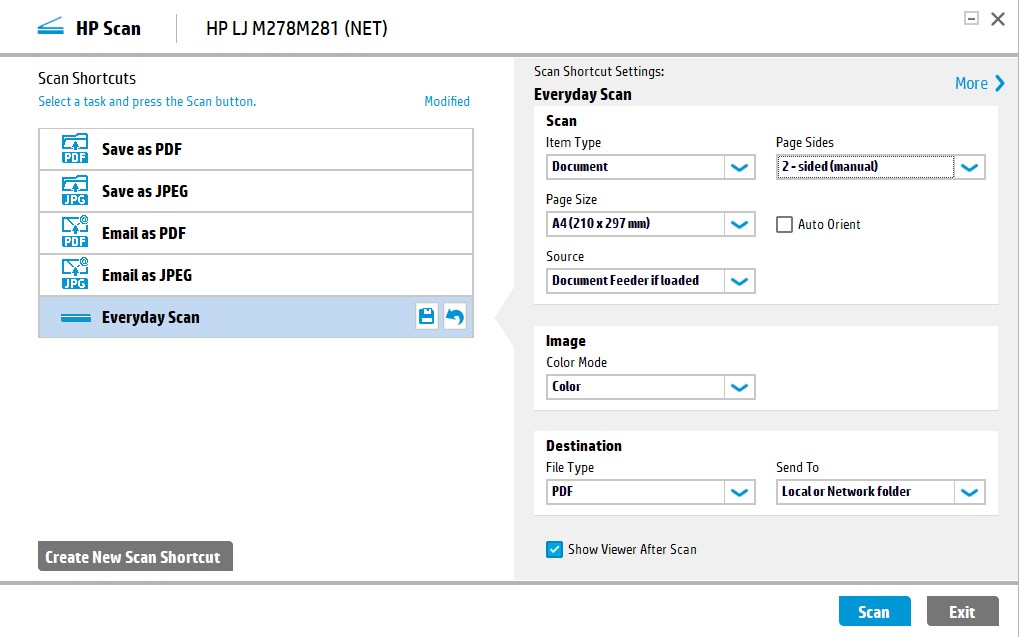Viewport: 1019px width, 637px height.
Task: Enable the Auto Orient checkbox
Action: tap(785, 224)
